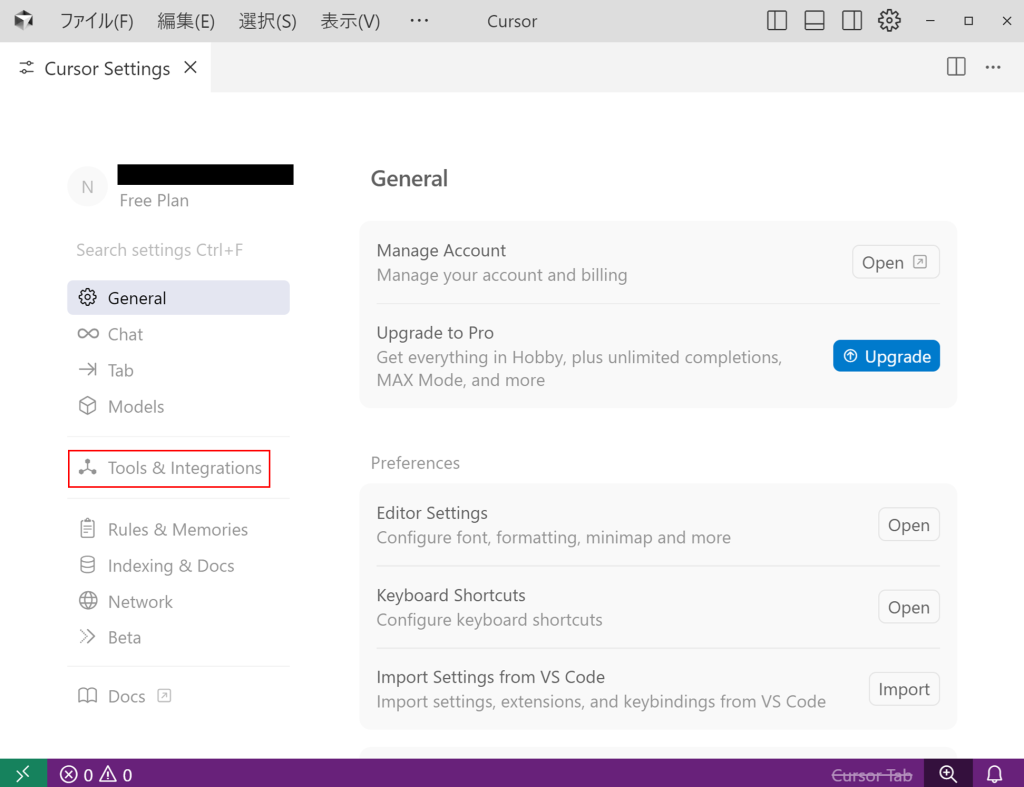
Task: Click errors and warnings status indicator
Action: (x=96, y=774)
